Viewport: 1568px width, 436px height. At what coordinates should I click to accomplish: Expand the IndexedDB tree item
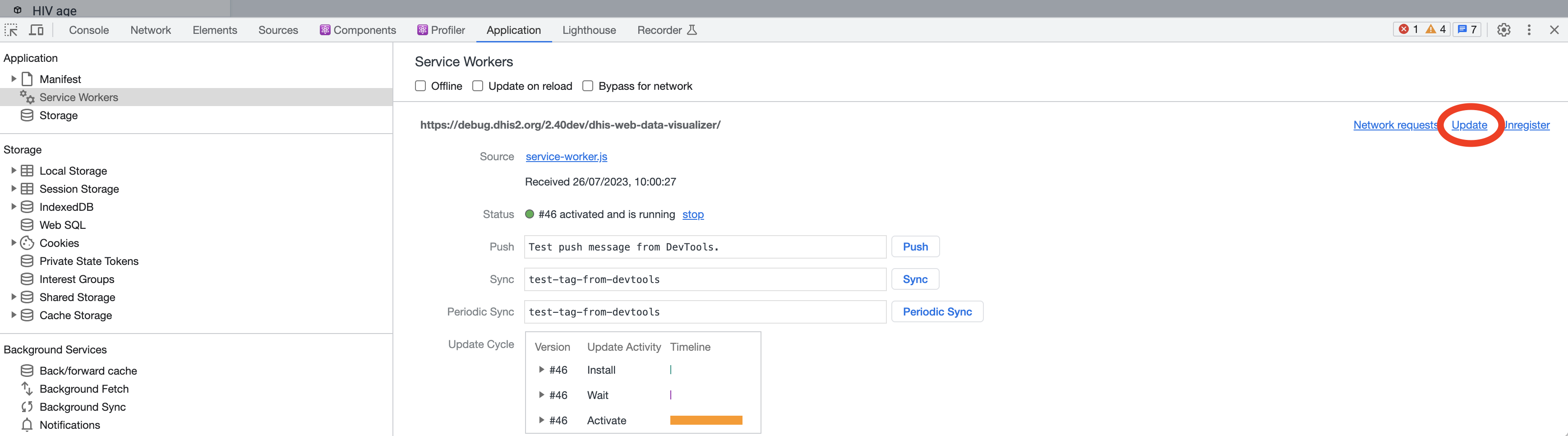click(x=14, y=206)
